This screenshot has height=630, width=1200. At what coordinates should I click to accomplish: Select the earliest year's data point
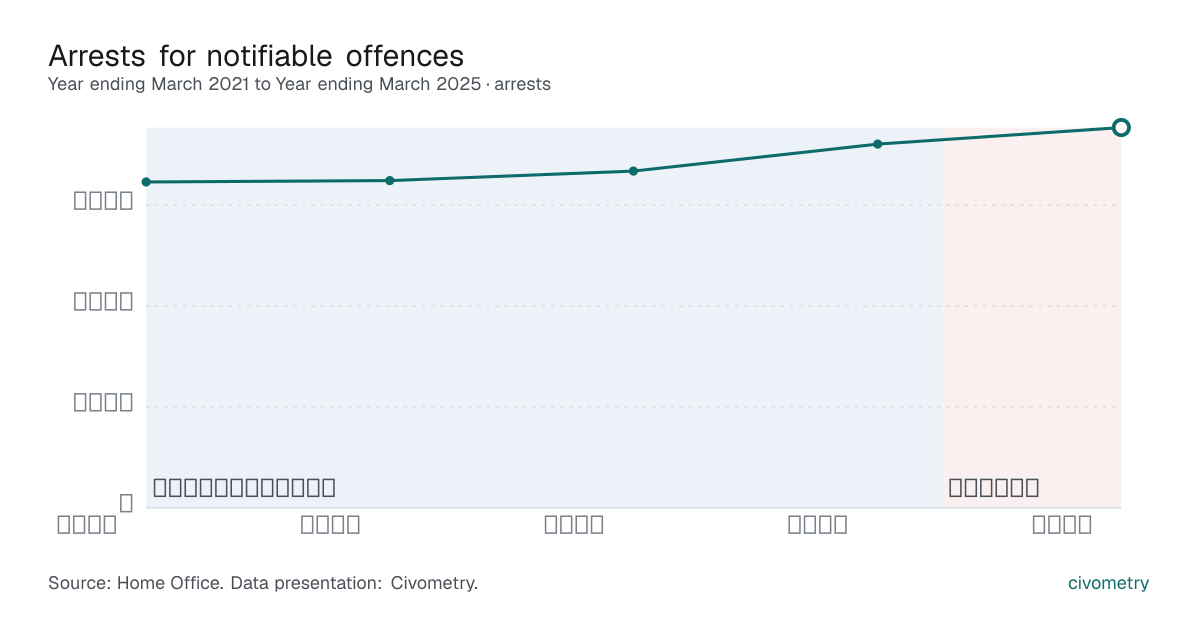pos(146,182)
